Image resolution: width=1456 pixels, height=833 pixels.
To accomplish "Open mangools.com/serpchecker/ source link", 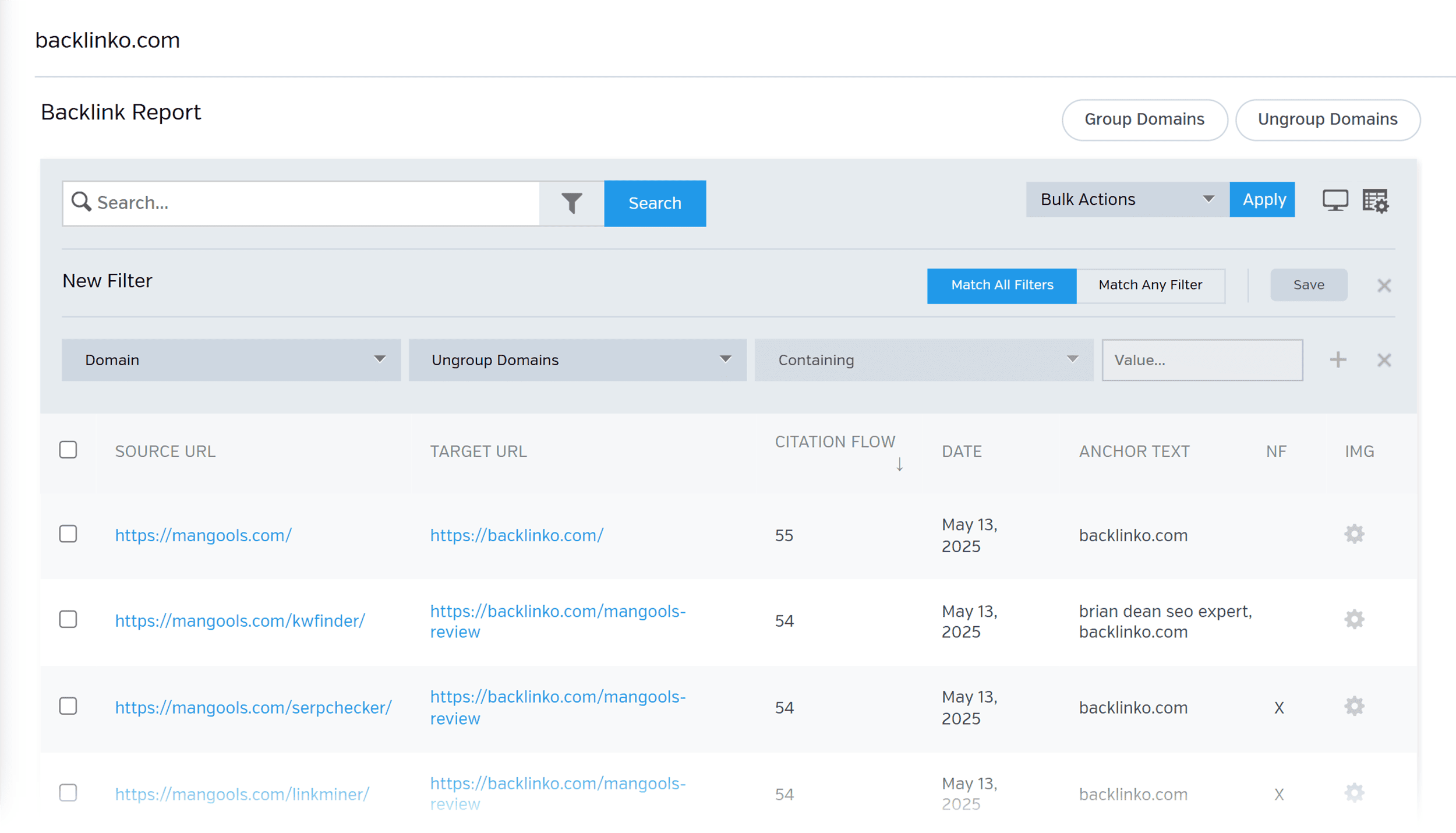I will click(253, 707).
